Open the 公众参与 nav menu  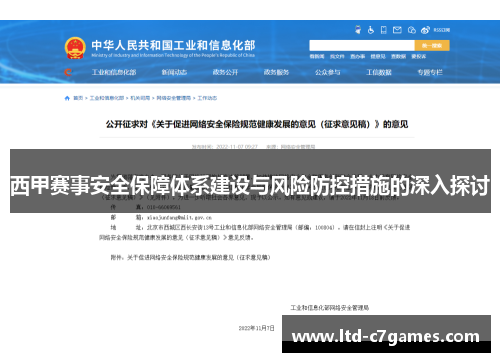(328, 72)
